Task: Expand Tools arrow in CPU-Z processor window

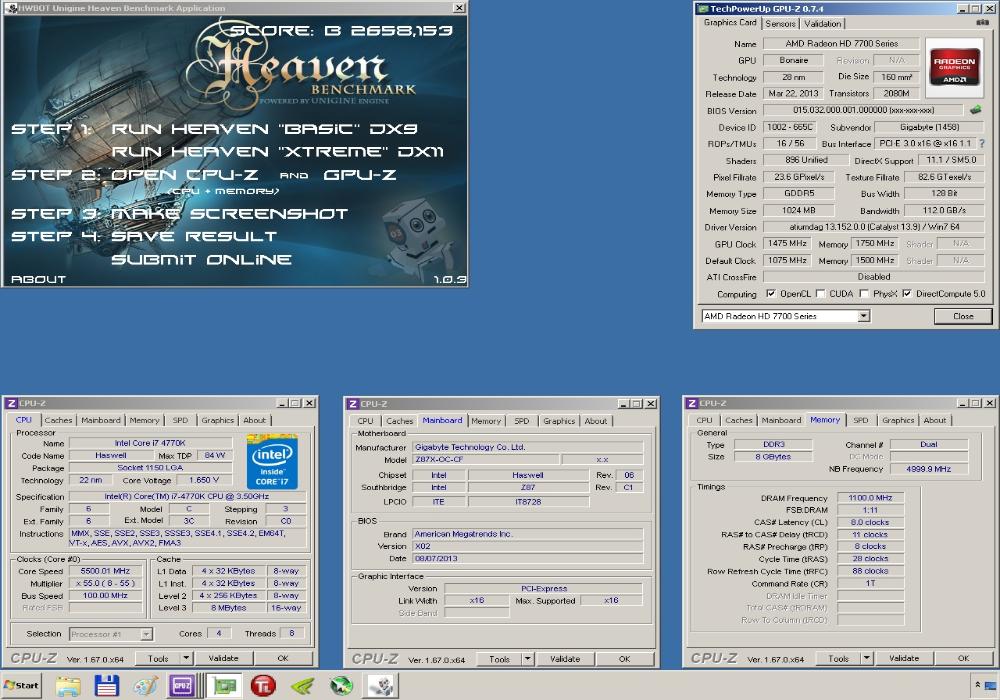Action: point(186,658)
